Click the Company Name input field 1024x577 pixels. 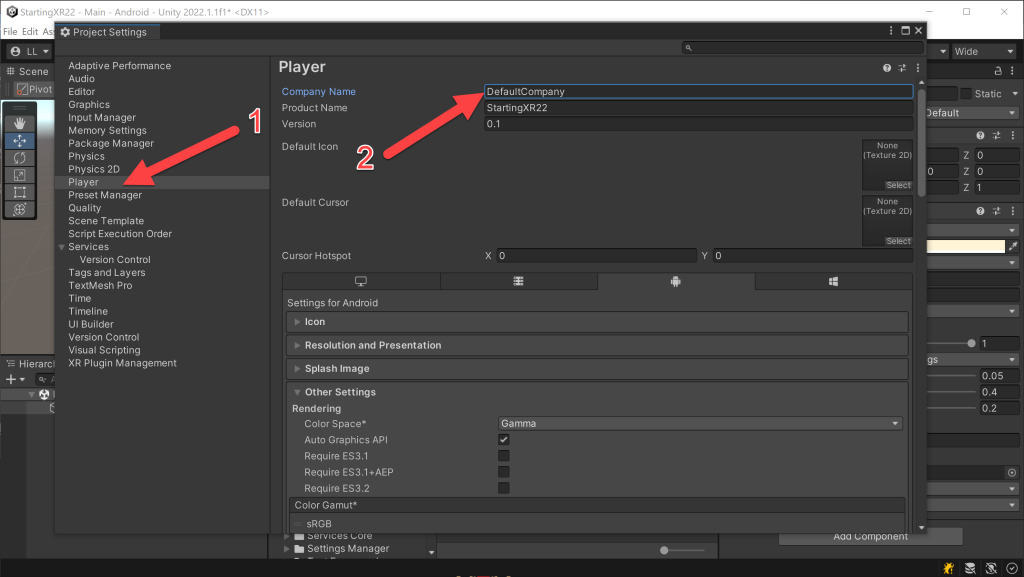698,91
